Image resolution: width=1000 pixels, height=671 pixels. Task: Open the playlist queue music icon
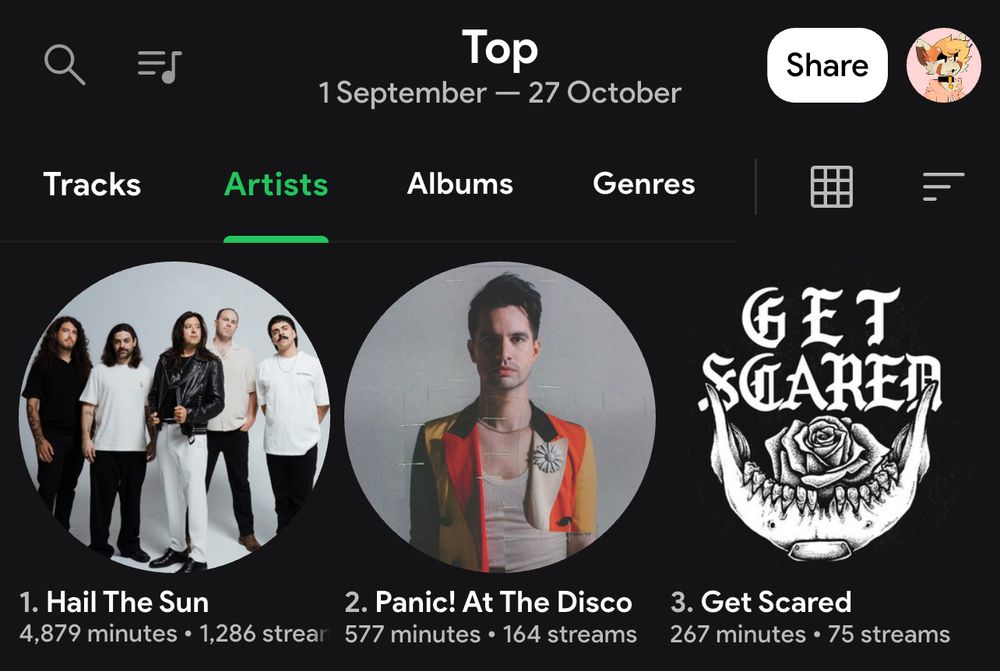click(x=159, y=66)
